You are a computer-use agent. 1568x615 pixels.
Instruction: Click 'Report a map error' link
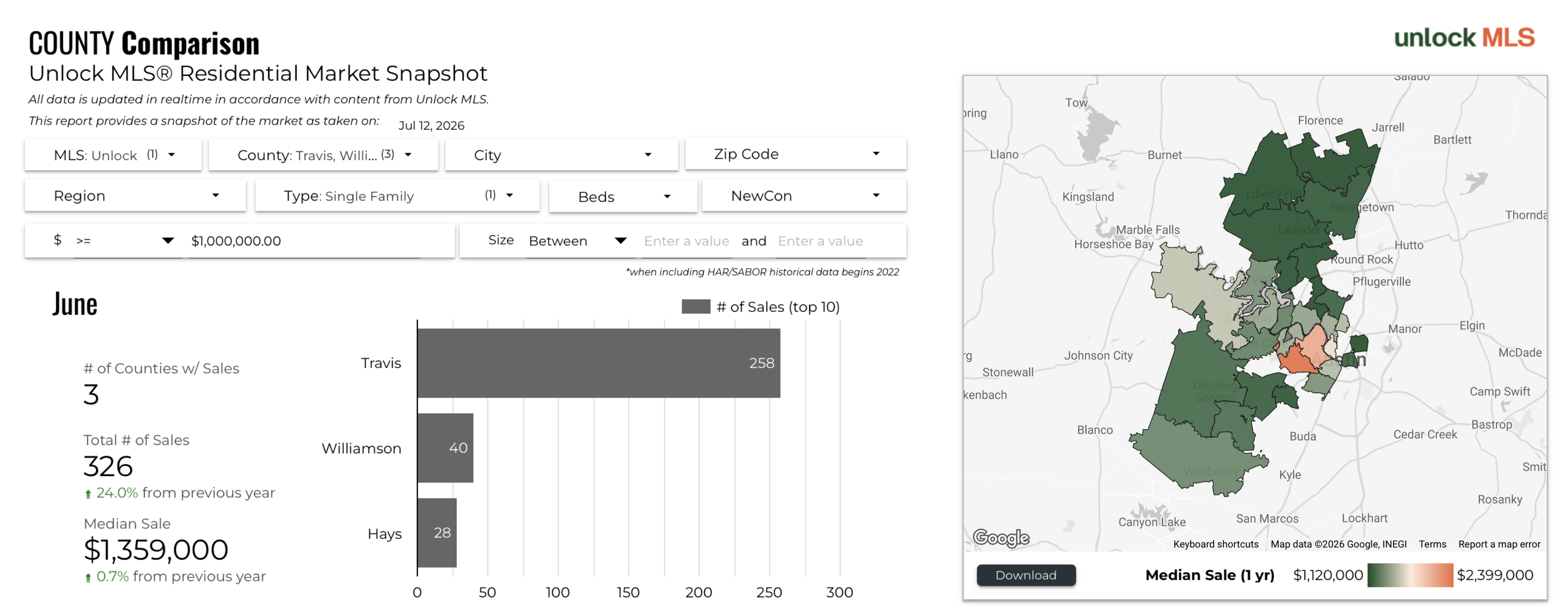pos(1499,544)
